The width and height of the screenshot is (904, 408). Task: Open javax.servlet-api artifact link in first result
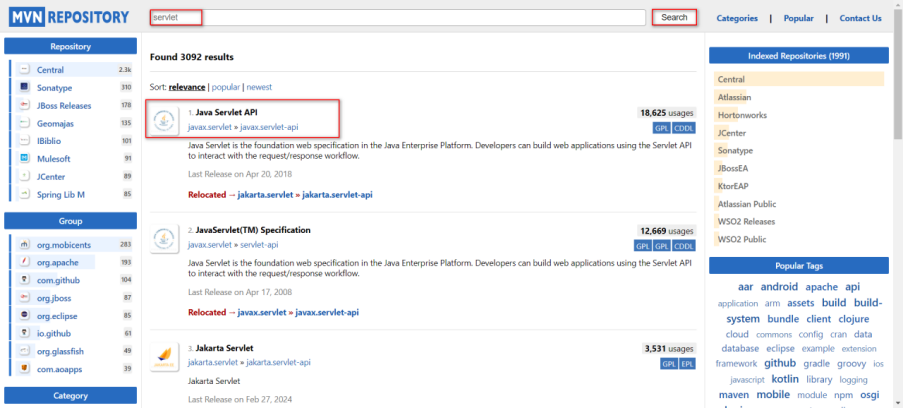(269, 127)
